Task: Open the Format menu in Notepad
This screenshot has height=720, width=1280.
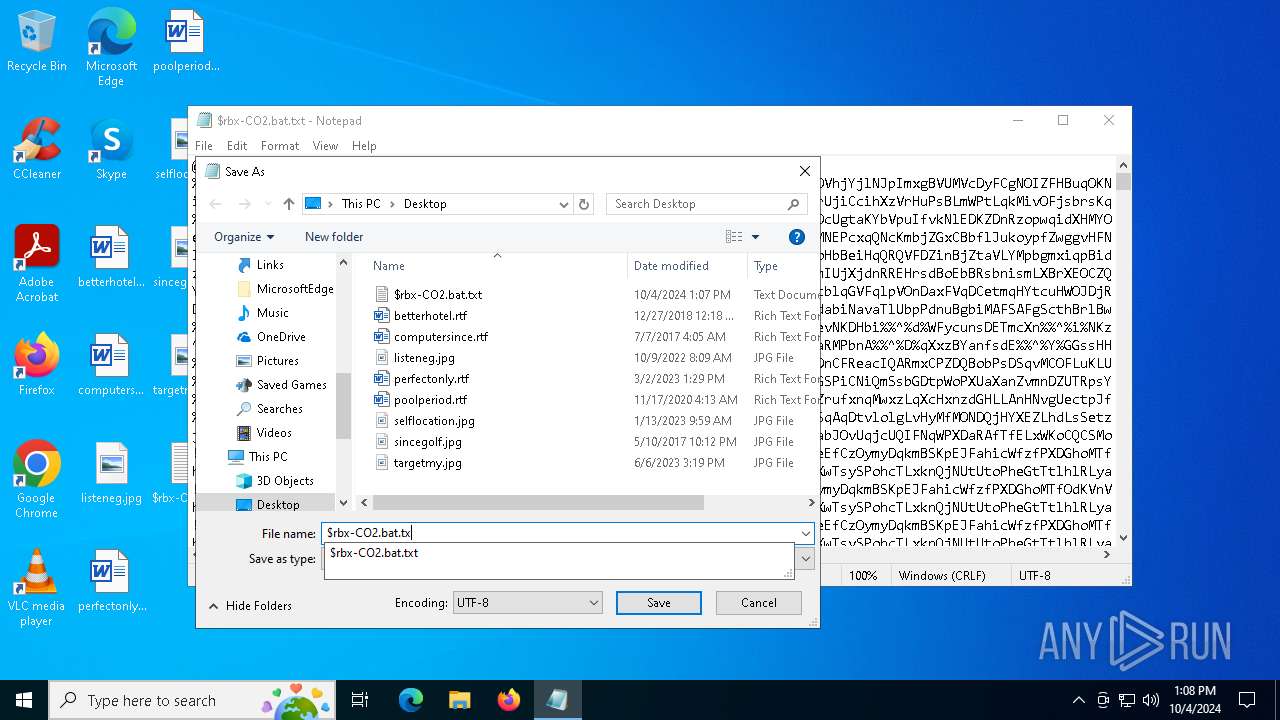Action: [280, 145]
